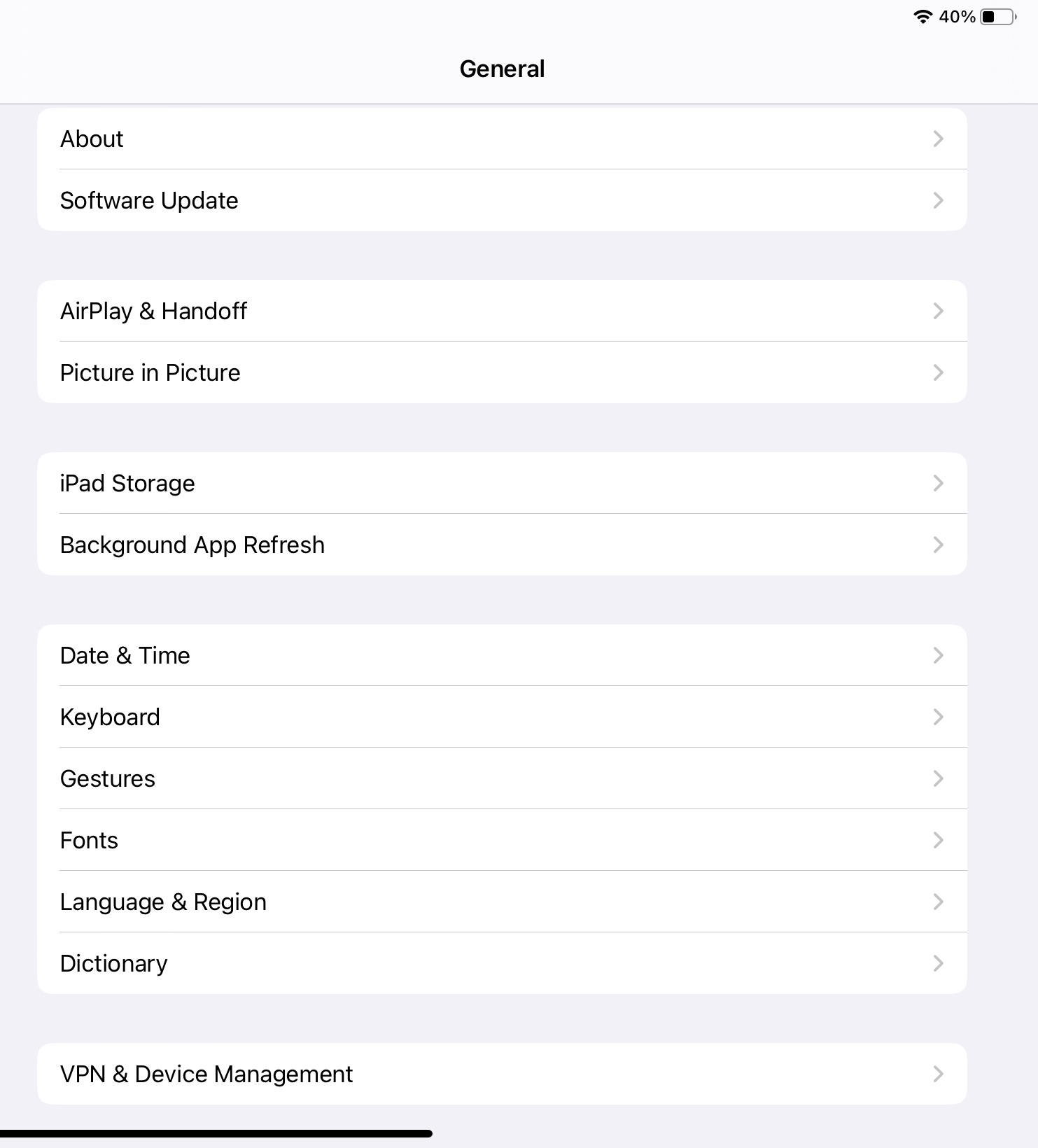1038x1148 pixels.
Task: Select the Keyboard settings row
Action: [x=502, y=717]
